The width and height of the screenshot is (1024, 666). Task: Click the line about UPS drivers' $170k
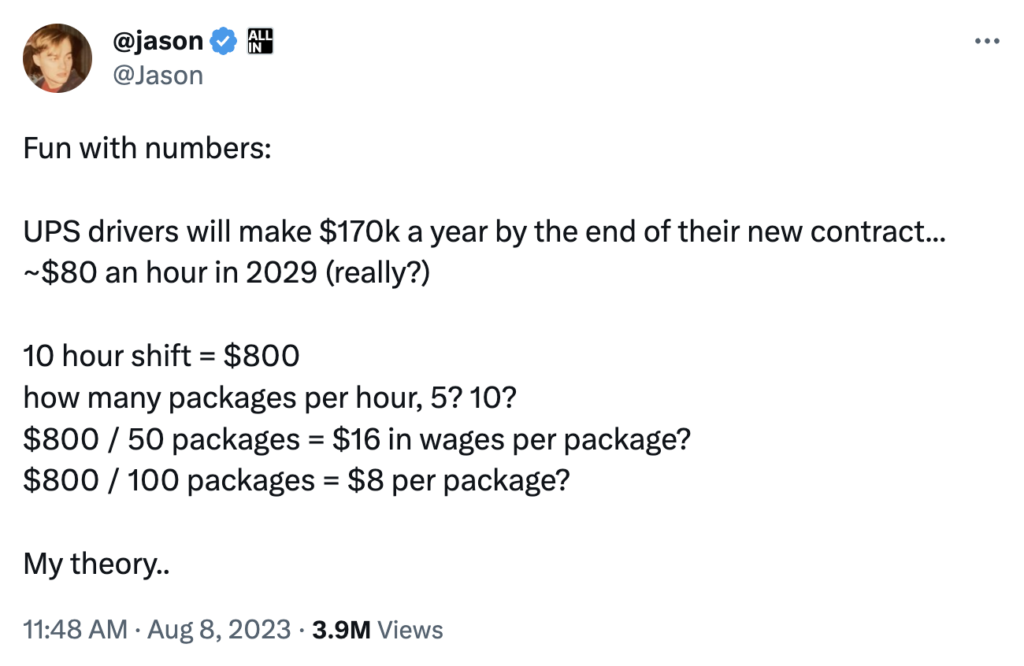tap(484, 232)
